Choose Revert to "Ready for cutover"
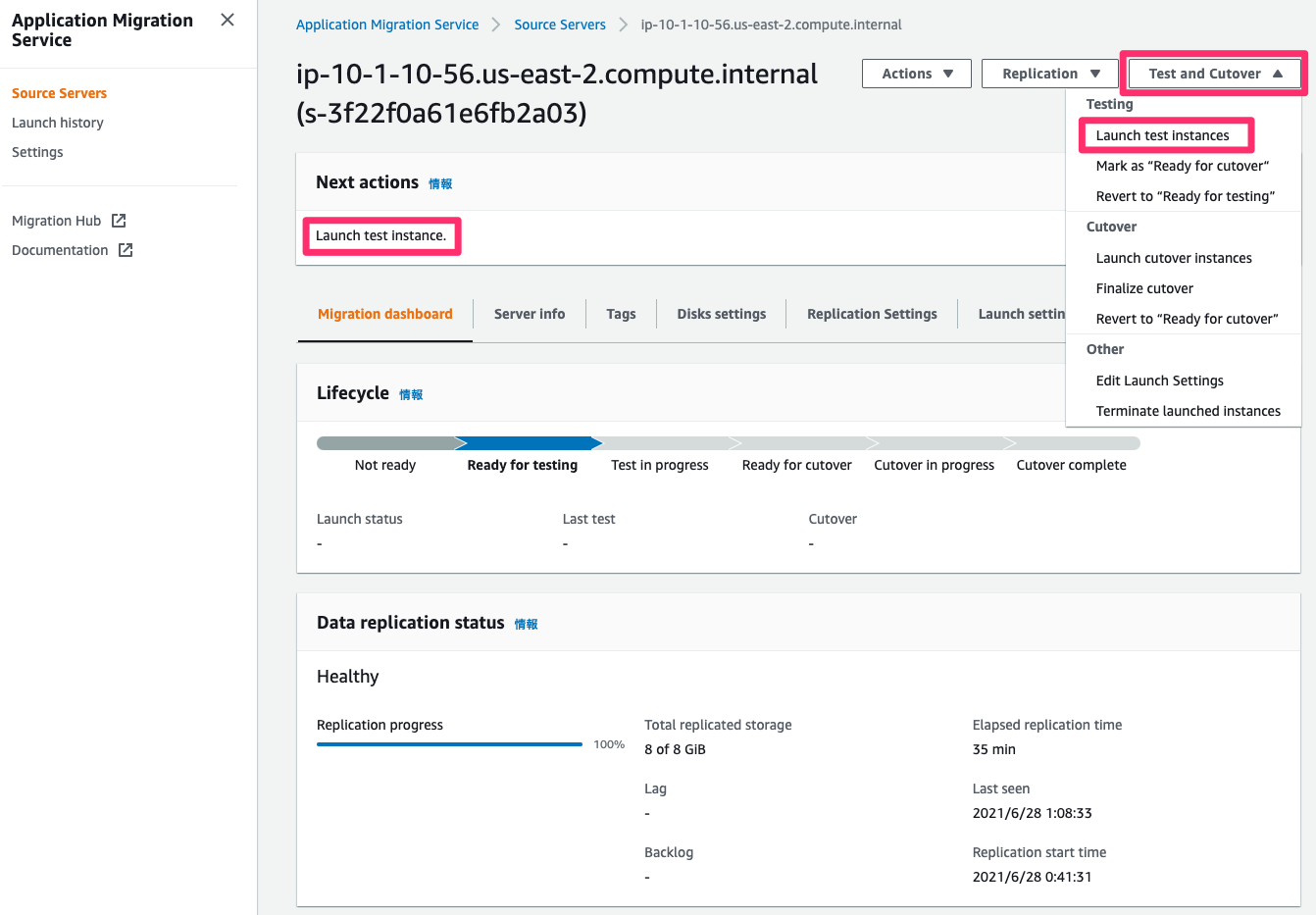Image resolution: width=1316 pixels, height=915 pixels. click(x=1187, y=319)
